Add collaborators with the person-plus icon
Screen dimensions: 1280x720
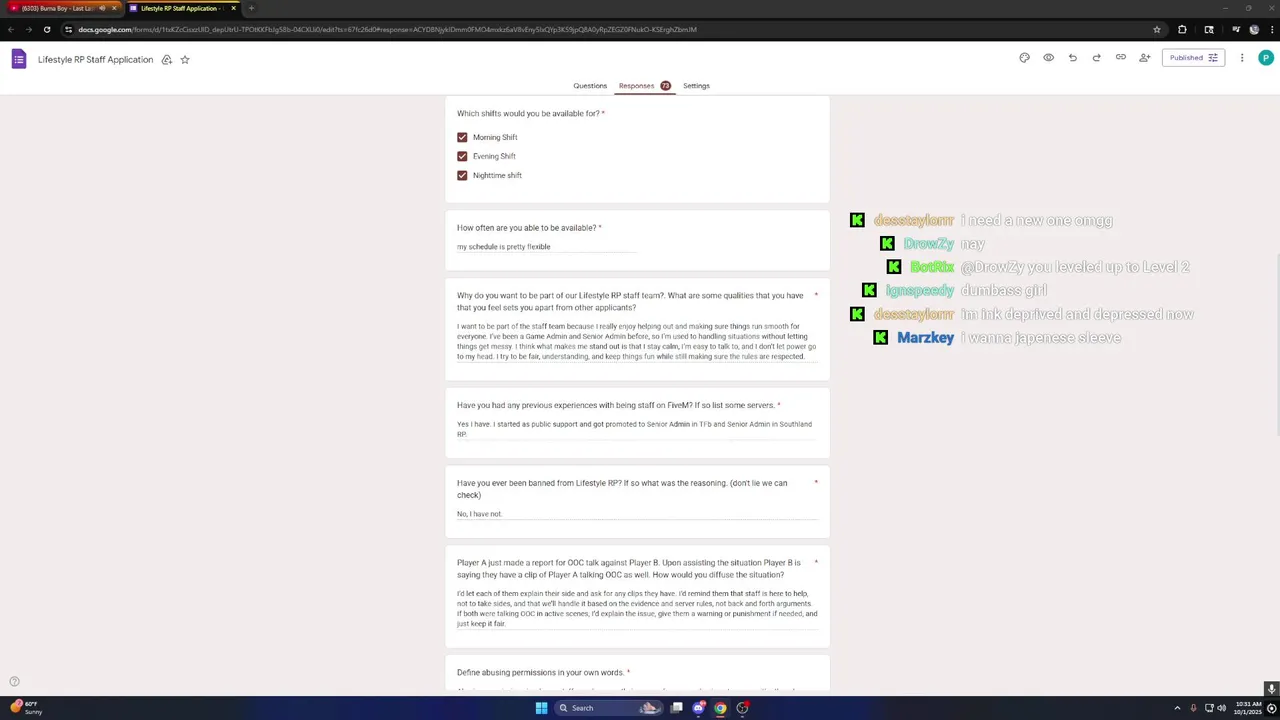click(x=1144, y=58)
